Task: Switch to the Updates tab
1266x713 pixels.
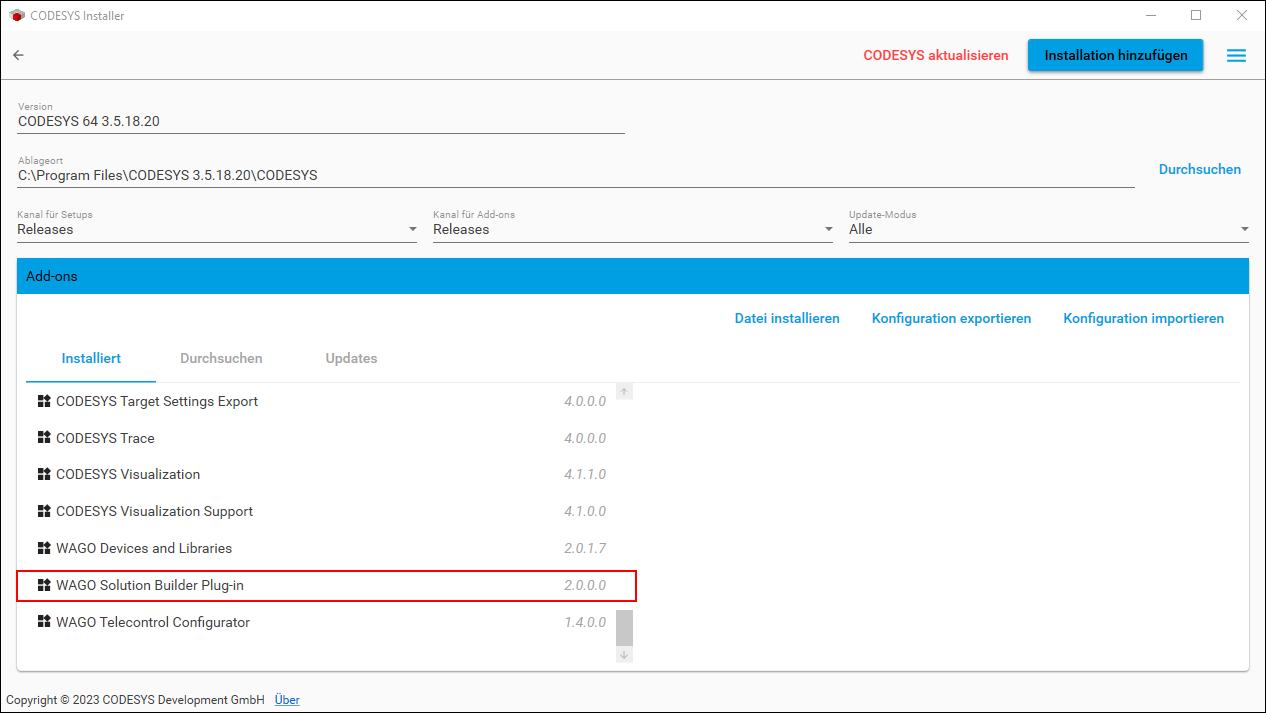Action: (351, 358)
